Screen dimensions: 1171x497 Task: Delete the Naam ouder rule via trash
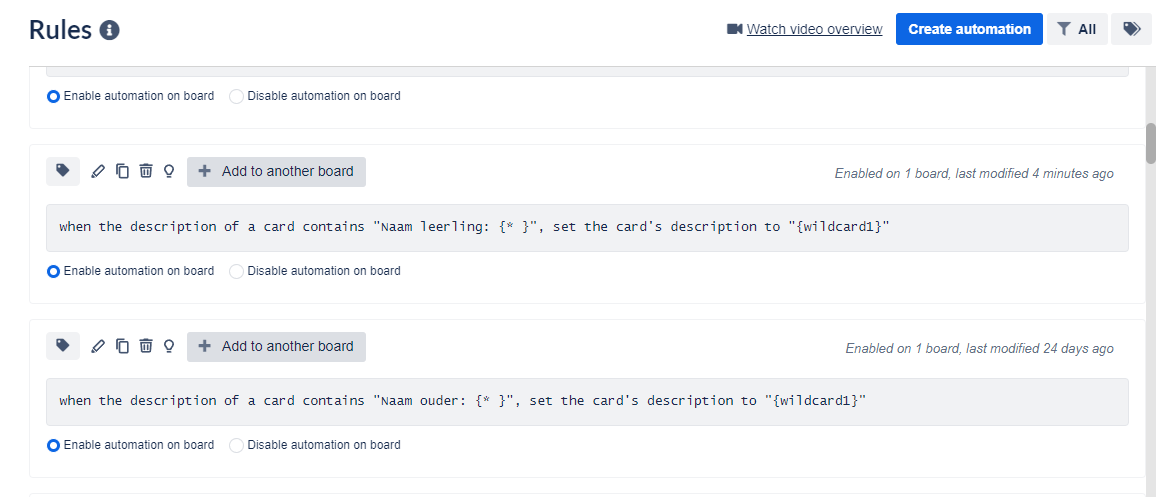146,346
